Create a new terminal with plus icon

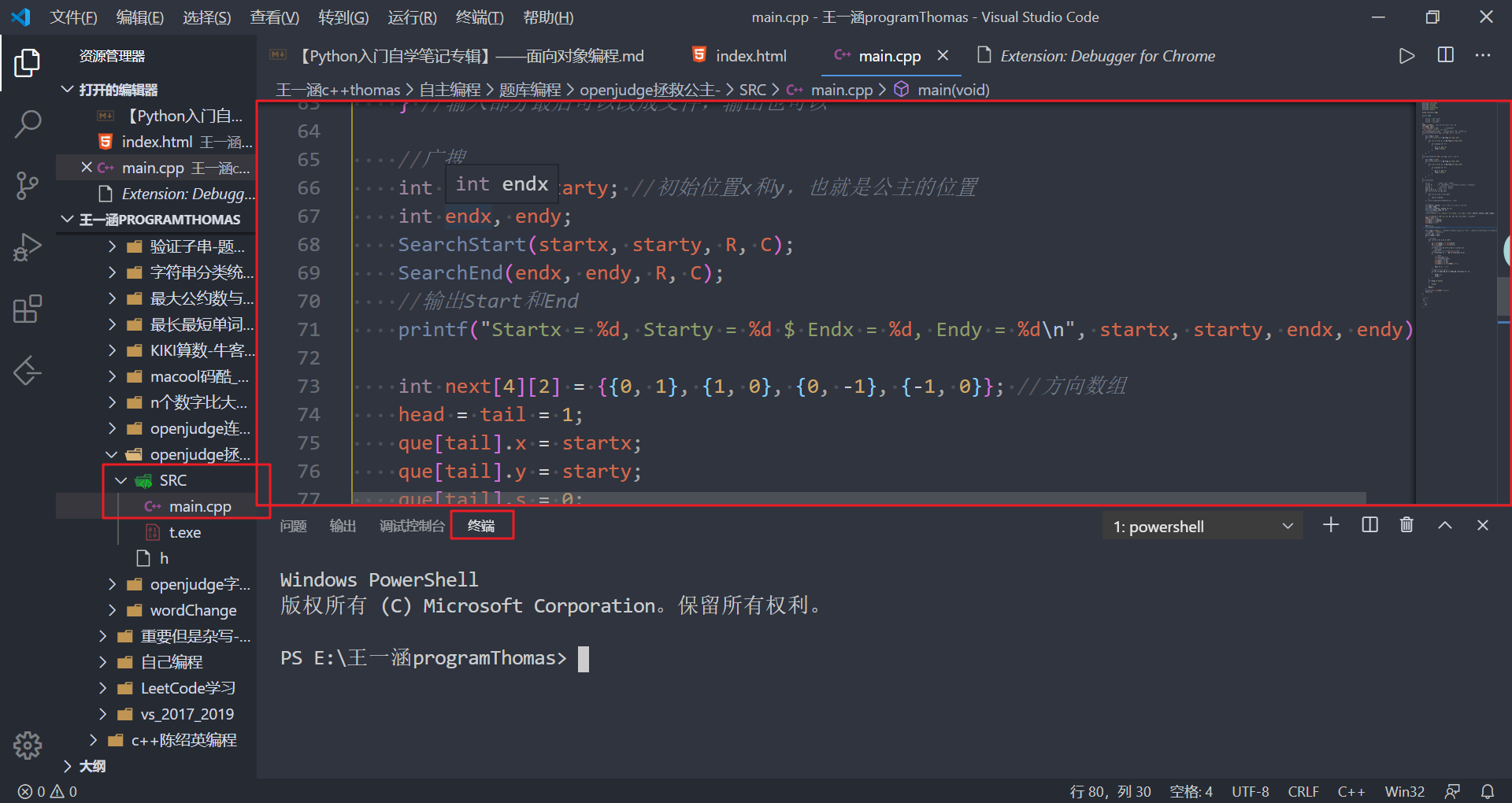tap(1331, 525)
